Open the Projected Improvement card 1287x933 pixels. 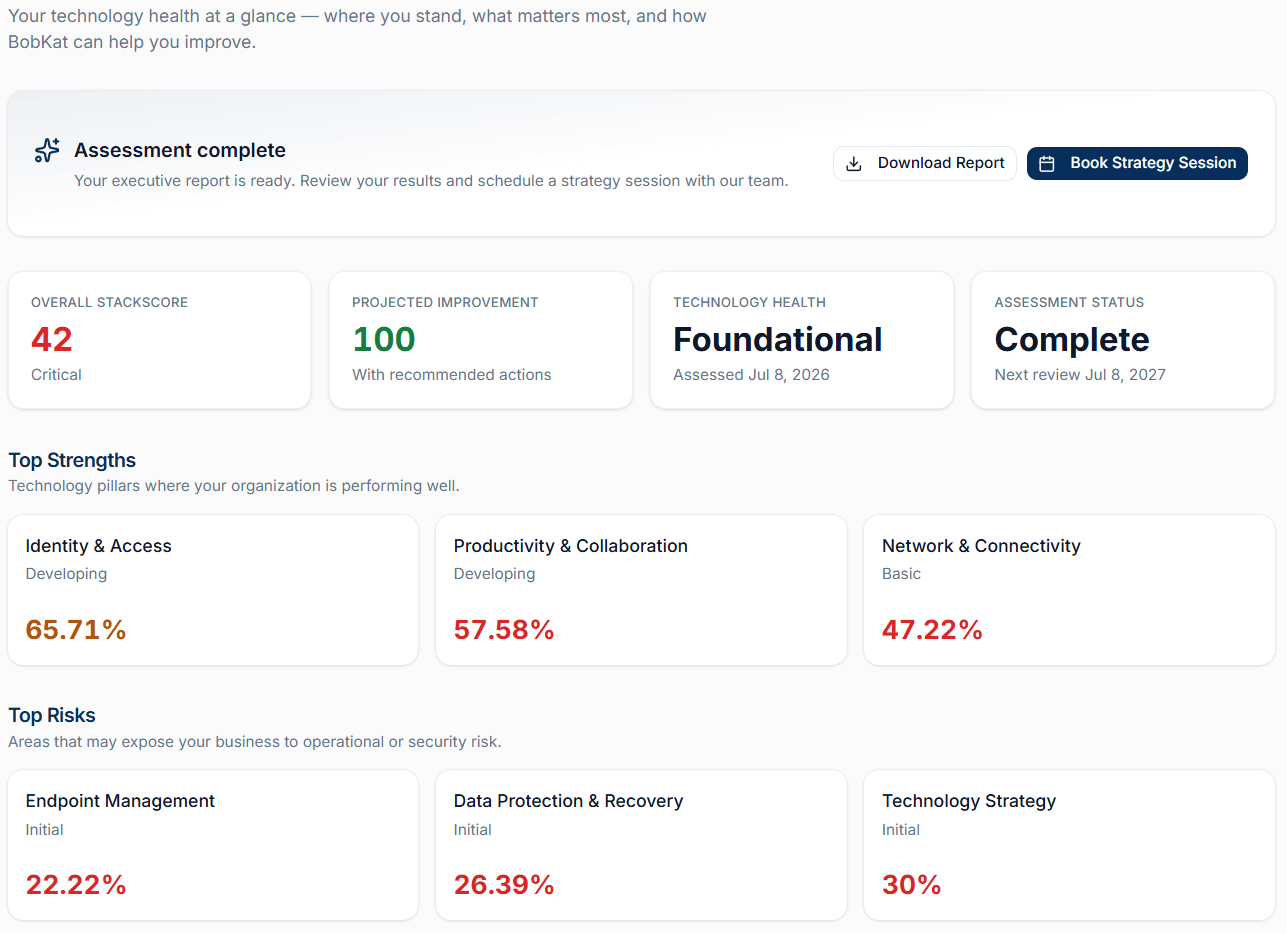(x=481, y=340)
